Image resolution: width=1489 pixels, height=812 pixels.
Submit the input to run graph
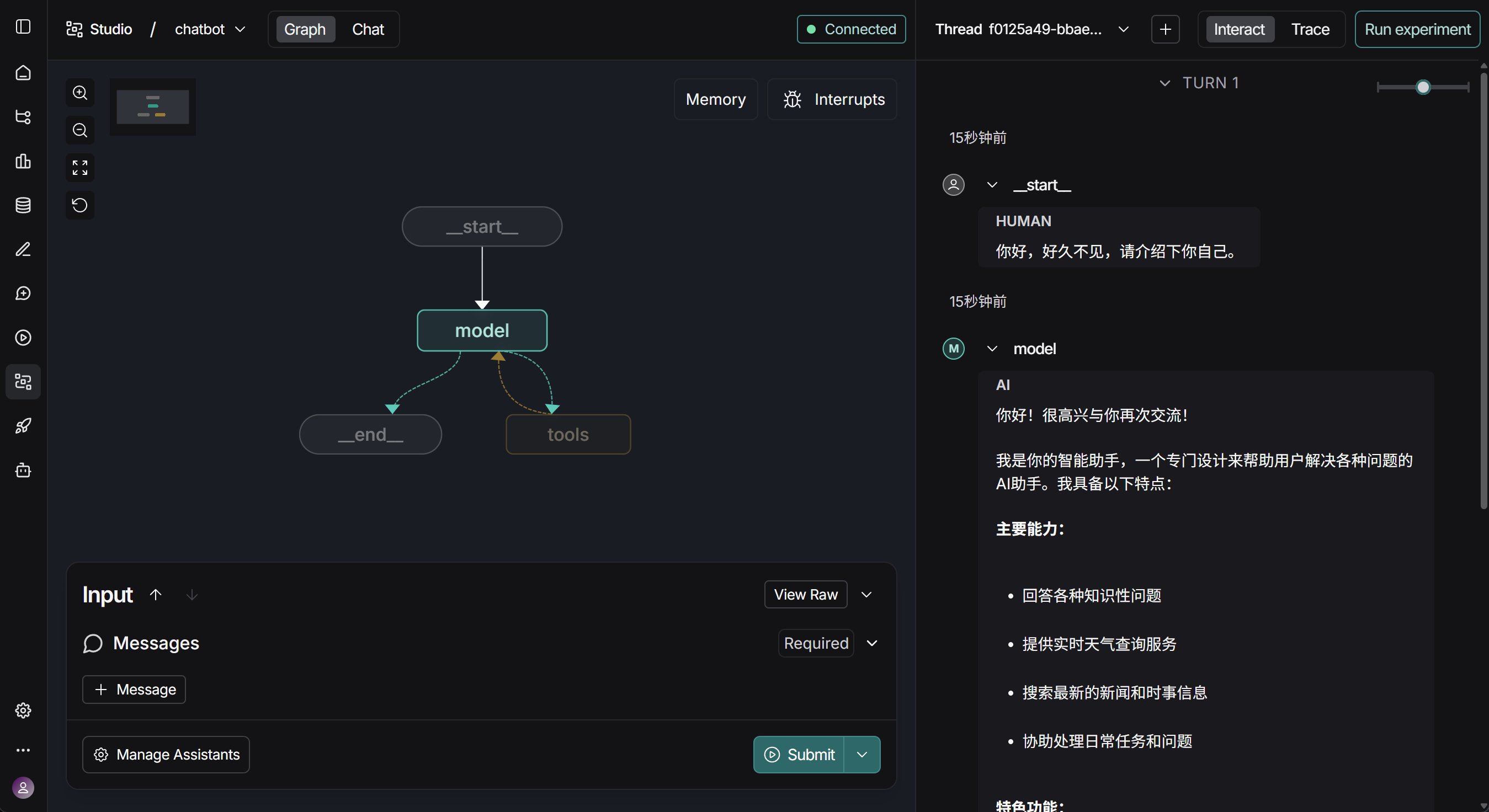799,754
